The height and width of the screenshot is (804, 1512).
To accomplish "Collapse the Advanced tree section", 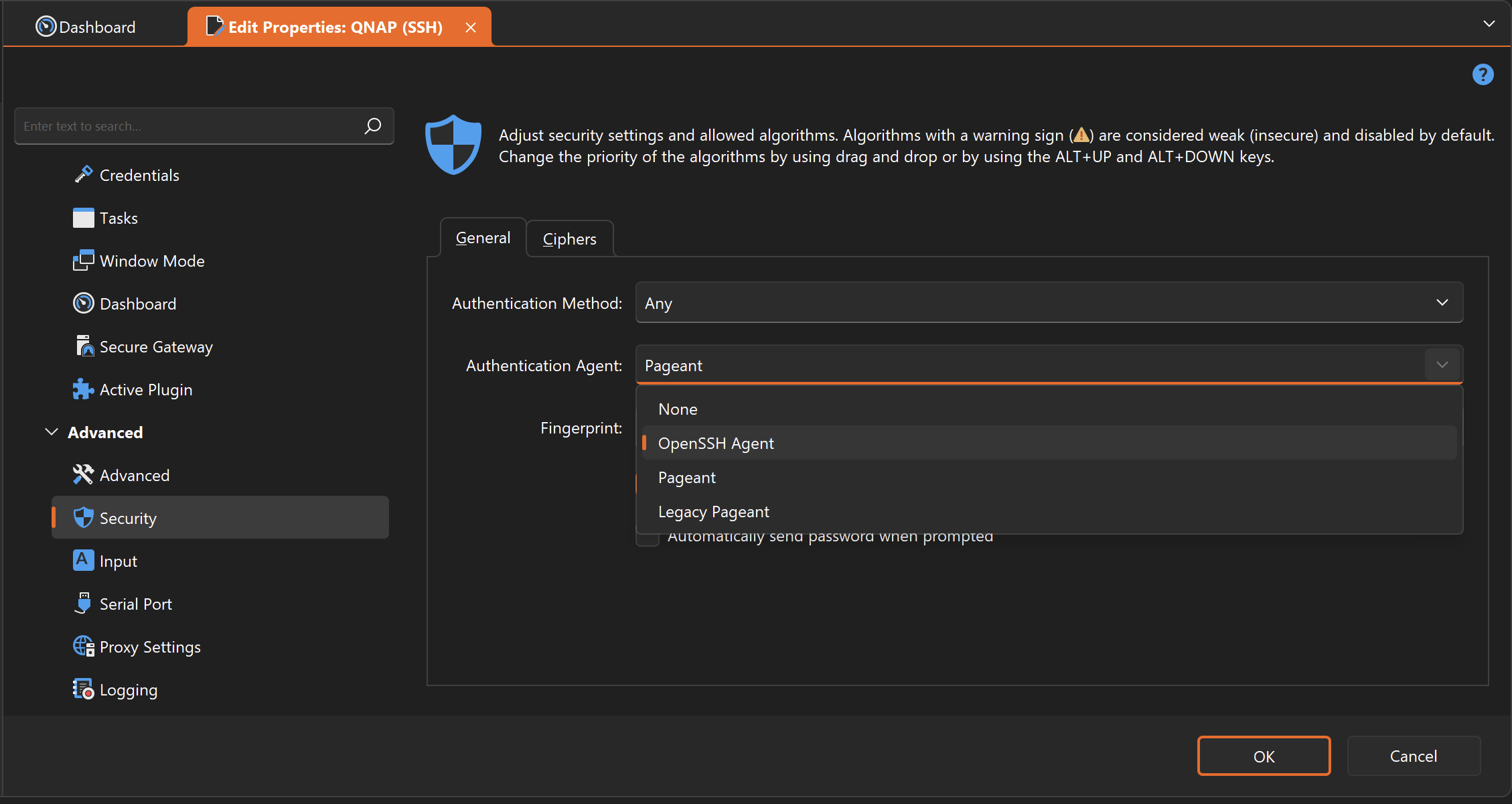I will pyautogui.click(x=52, y=432).
